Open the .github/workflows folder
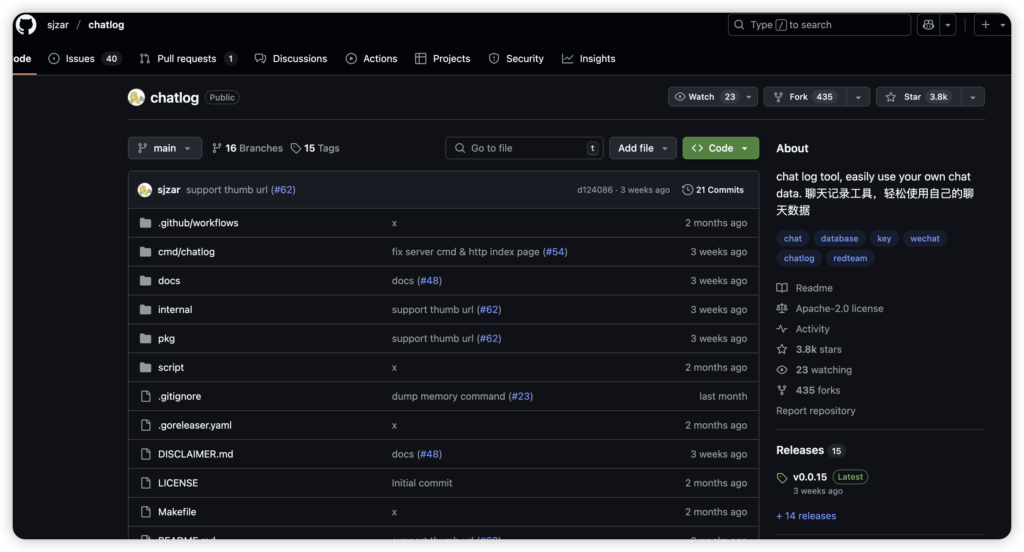1024x552 pixels. [x=198, y=223]
